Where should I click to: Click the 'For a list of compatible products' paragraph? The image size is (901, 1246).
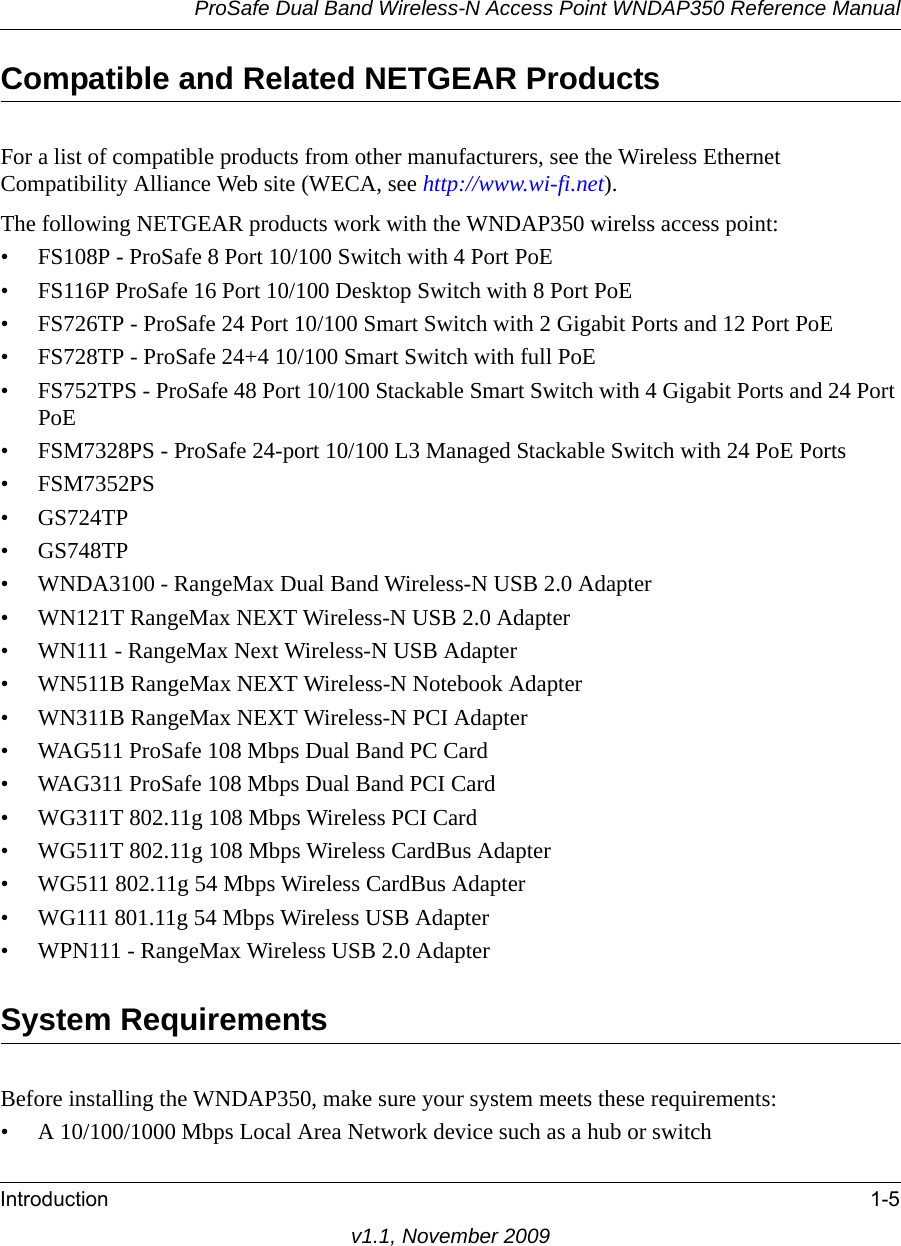(x=391, y=171)
